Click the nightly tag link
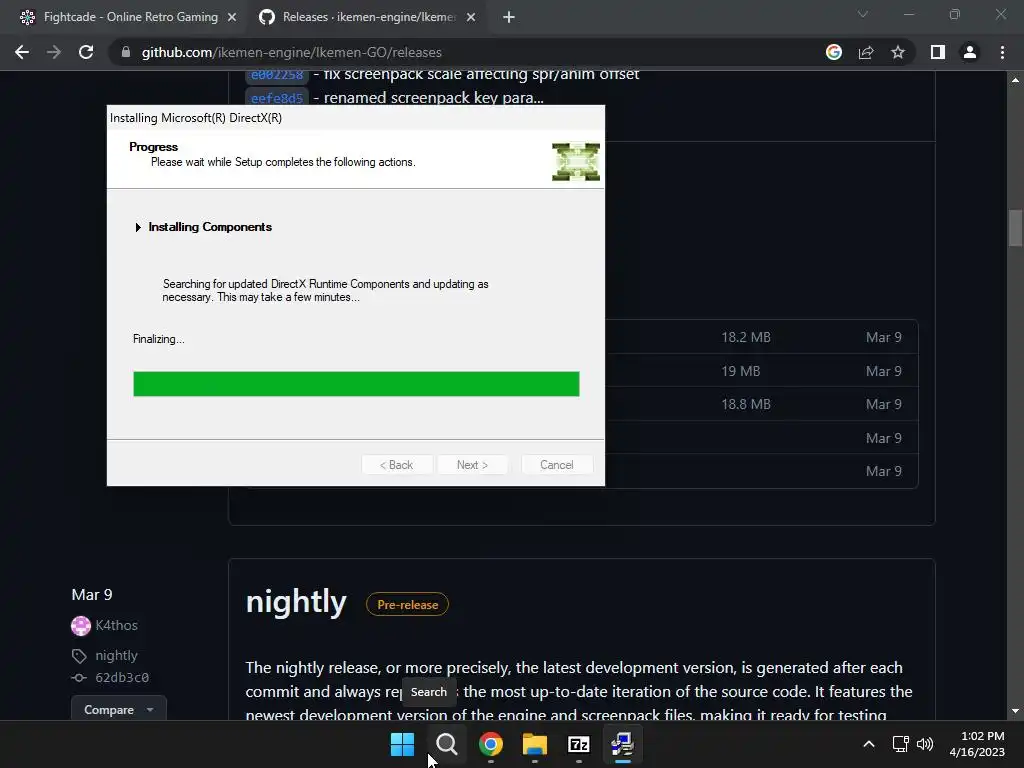The image size is (1024, 768). click(x=116, y=655)
